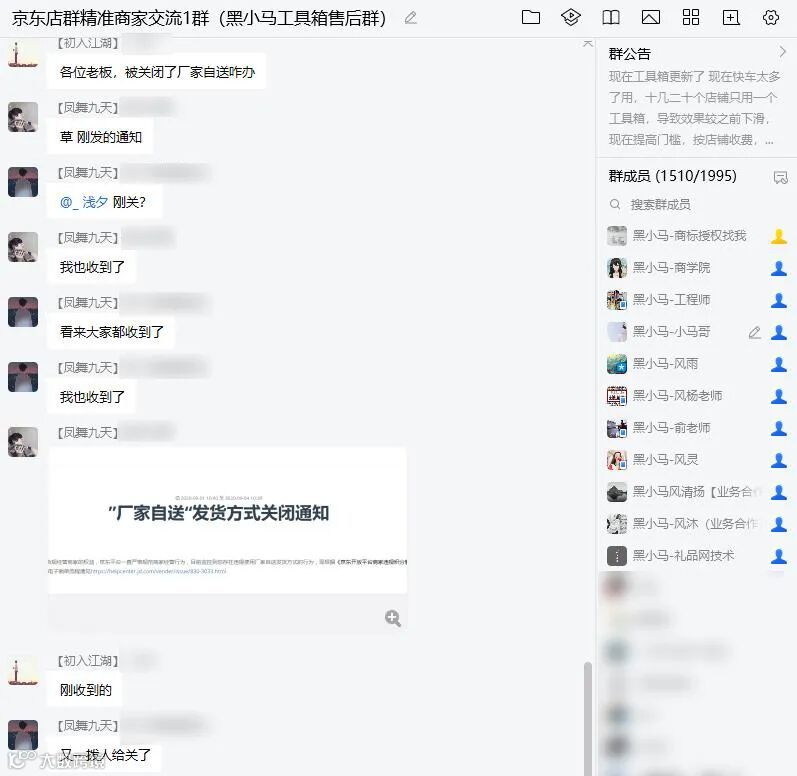This screenshot has height=776, width=797.
Task: Click the add/invite plus icon in header
Action: 731,18
